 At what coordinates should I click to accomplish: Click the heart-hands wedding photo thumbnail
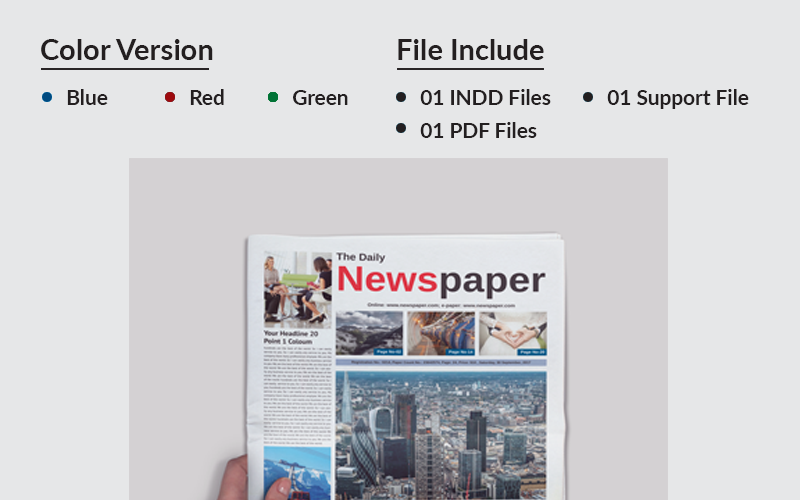513,333
